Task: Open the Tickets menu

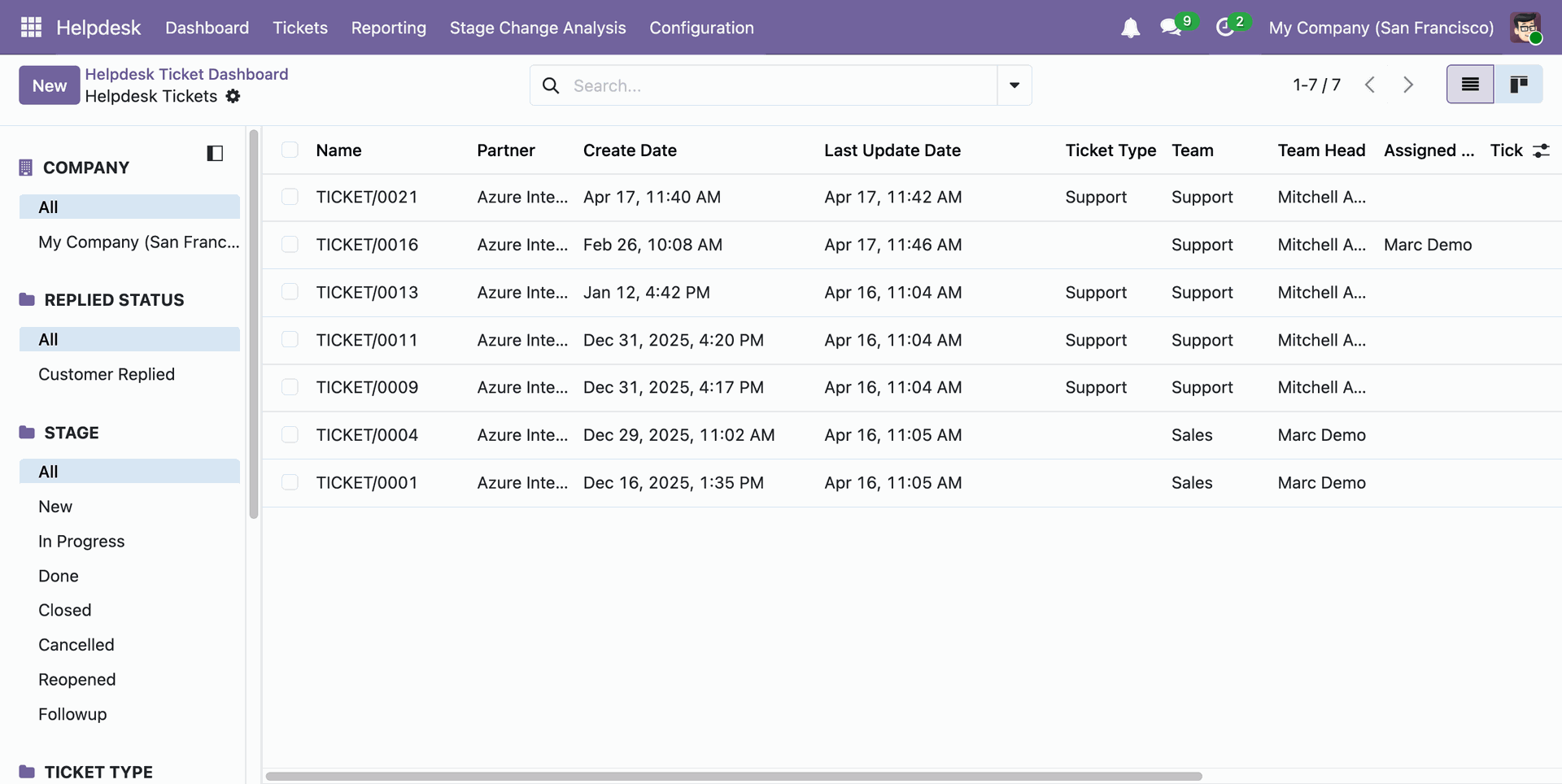Action: [300, 28]
